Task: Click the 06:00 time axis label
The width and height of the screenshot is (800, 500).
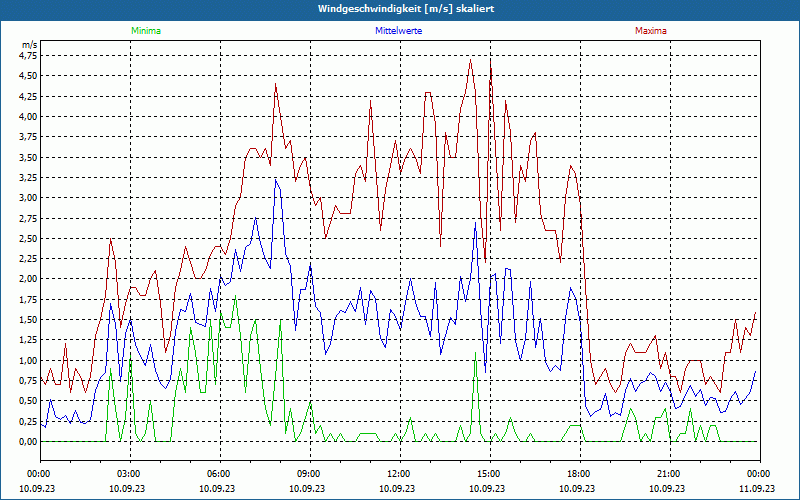Action: [218, 474]
